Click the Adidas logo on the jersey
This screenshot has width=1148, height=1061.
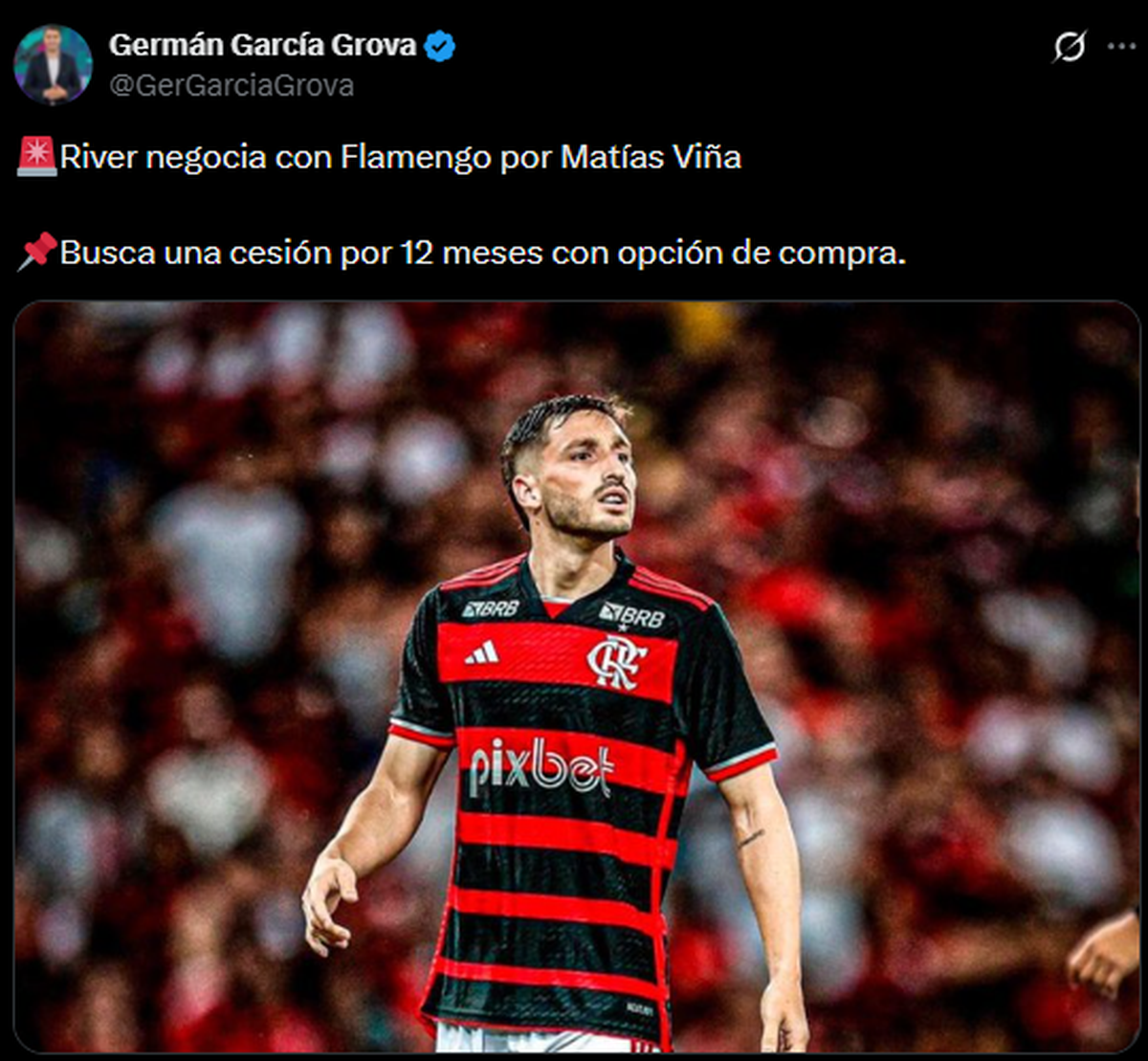(x=482, y=652)
